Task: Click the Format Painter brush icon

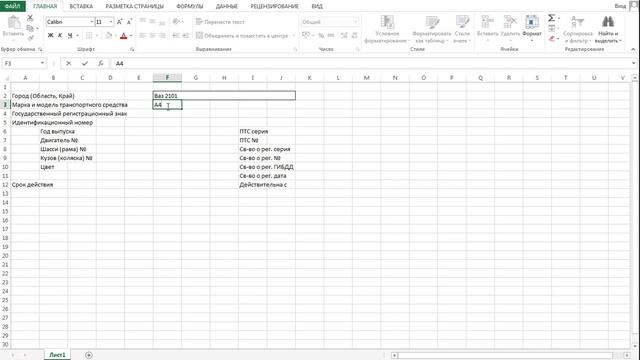Action: tap(31, 38)
